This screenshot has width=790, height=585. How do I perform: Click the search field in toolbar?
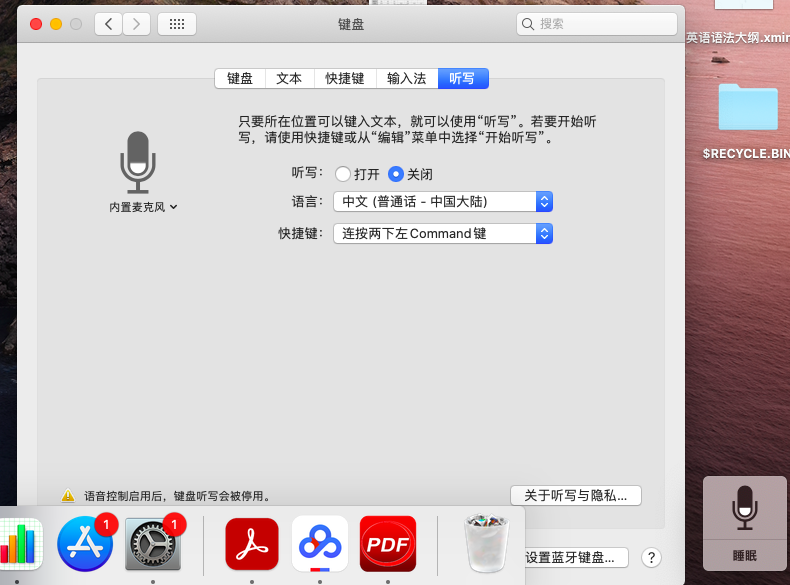597,24
